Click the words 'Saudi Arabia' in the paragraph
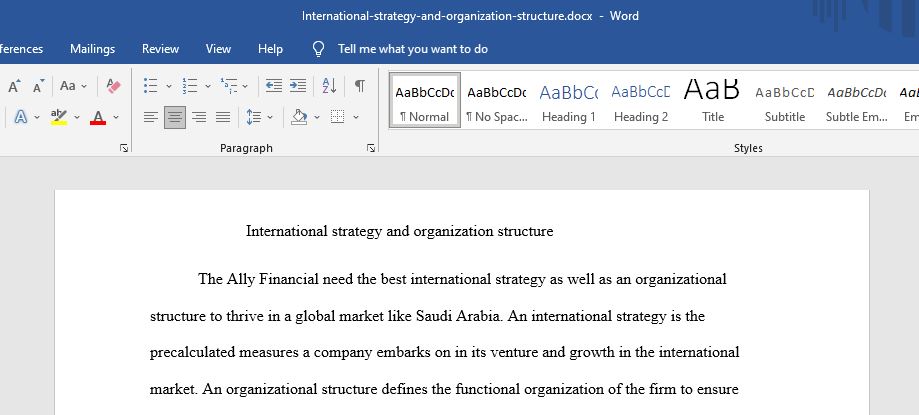 [x=458, y=317]
